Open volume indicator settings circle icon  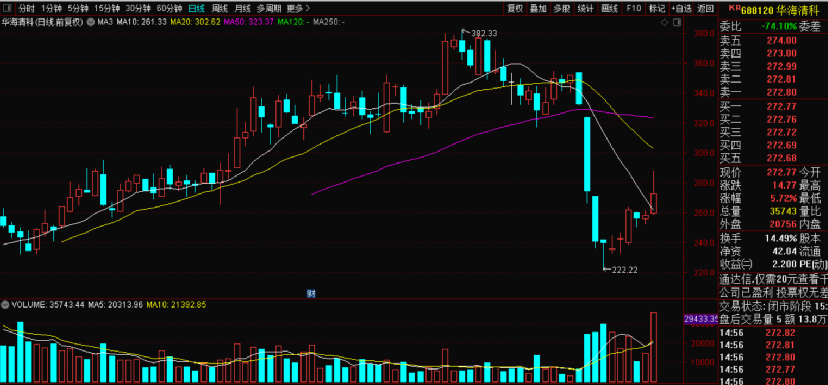(x=6, y=305)
